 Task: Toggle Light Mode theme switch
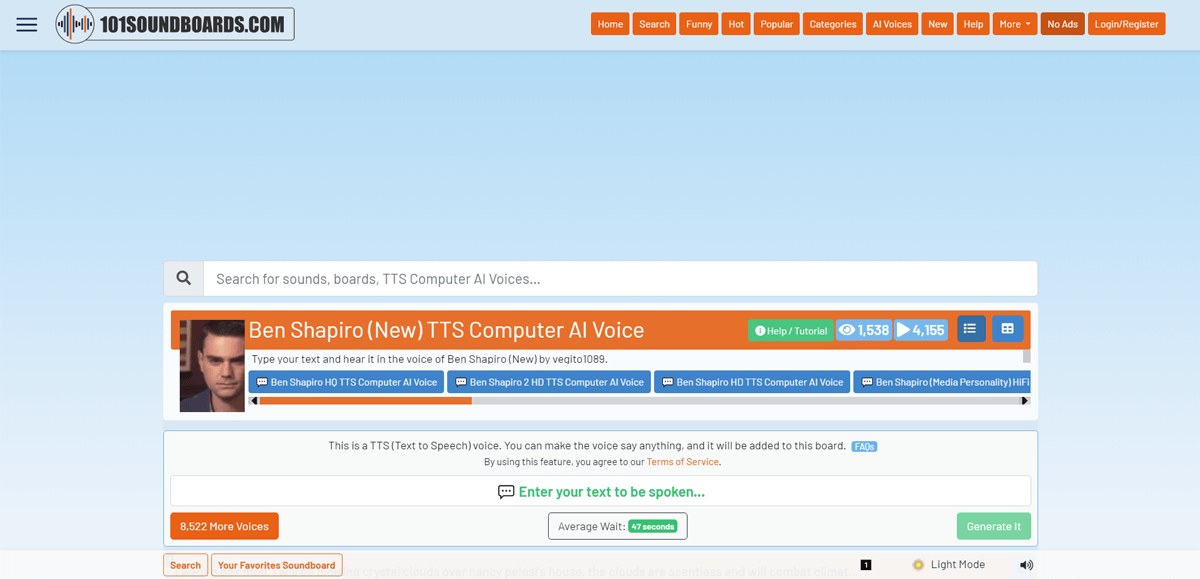click(948, 565)
